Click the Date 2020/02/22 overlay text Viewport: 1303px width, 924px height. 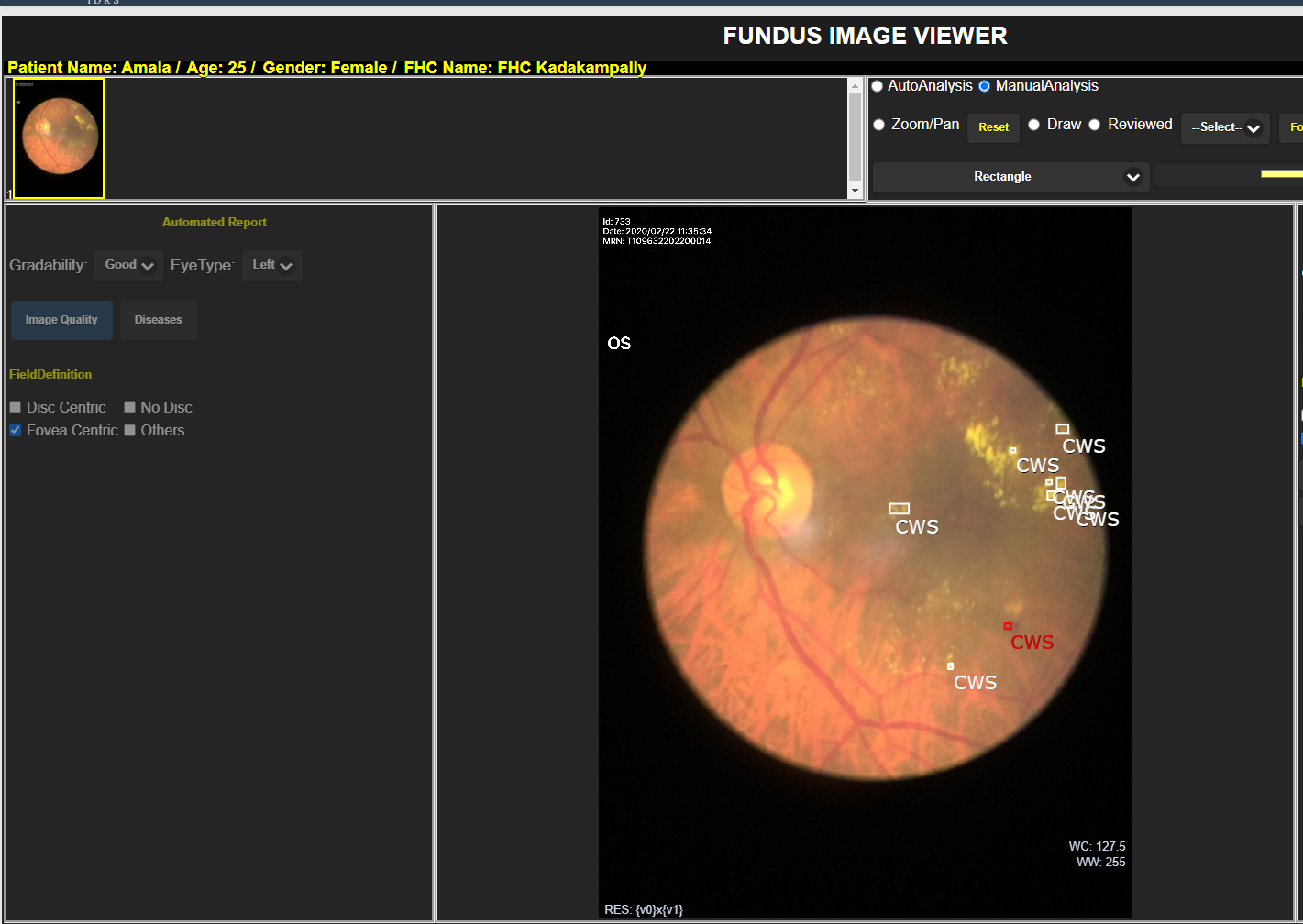[x=657, y=232]
